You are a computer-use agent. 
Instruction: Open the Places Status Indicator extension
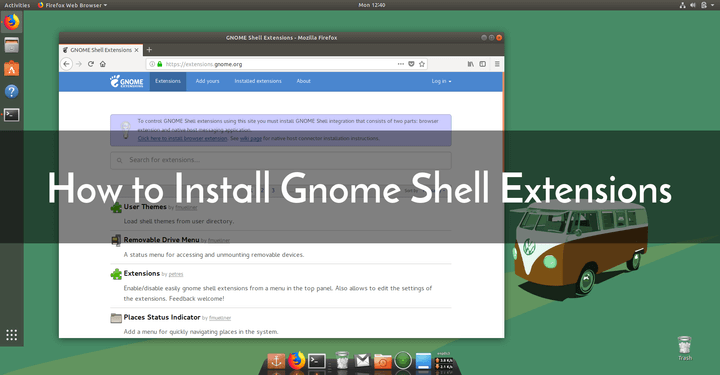(x=162, y=317)
